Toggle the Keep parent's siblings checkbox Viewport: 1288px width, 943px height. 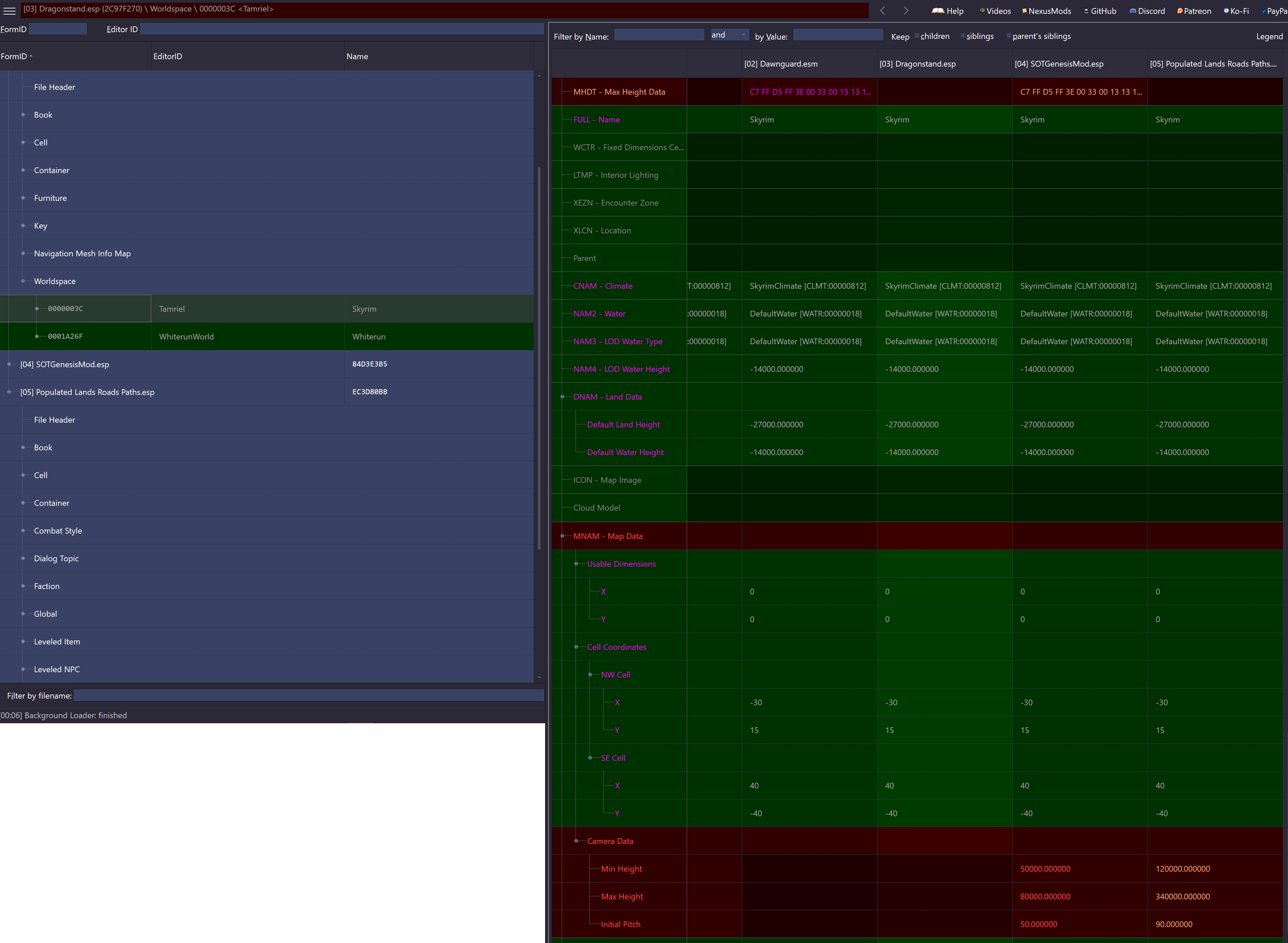coord(1009,36)
